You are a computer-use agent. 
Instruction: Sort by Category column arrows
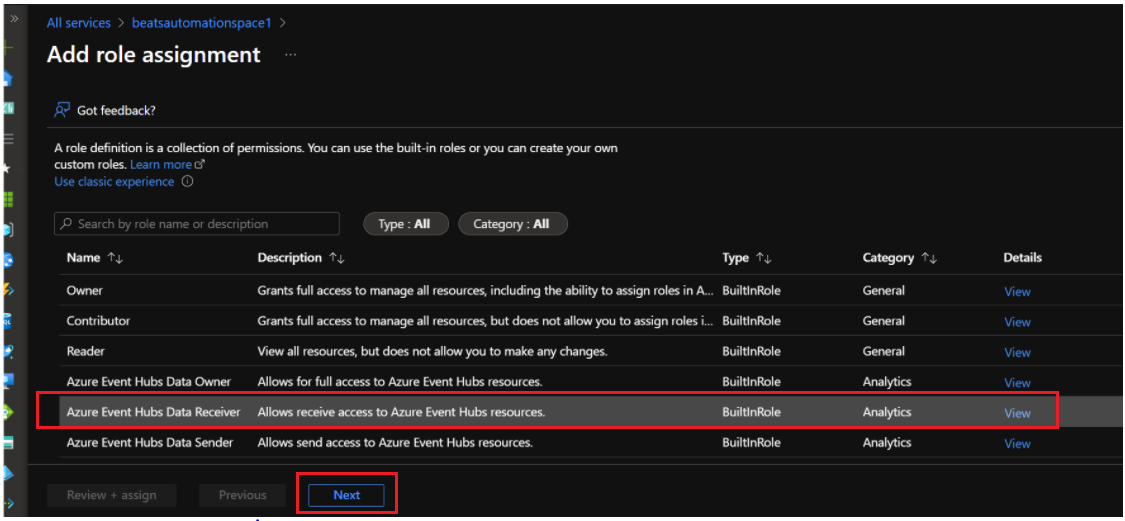(929, 258)
